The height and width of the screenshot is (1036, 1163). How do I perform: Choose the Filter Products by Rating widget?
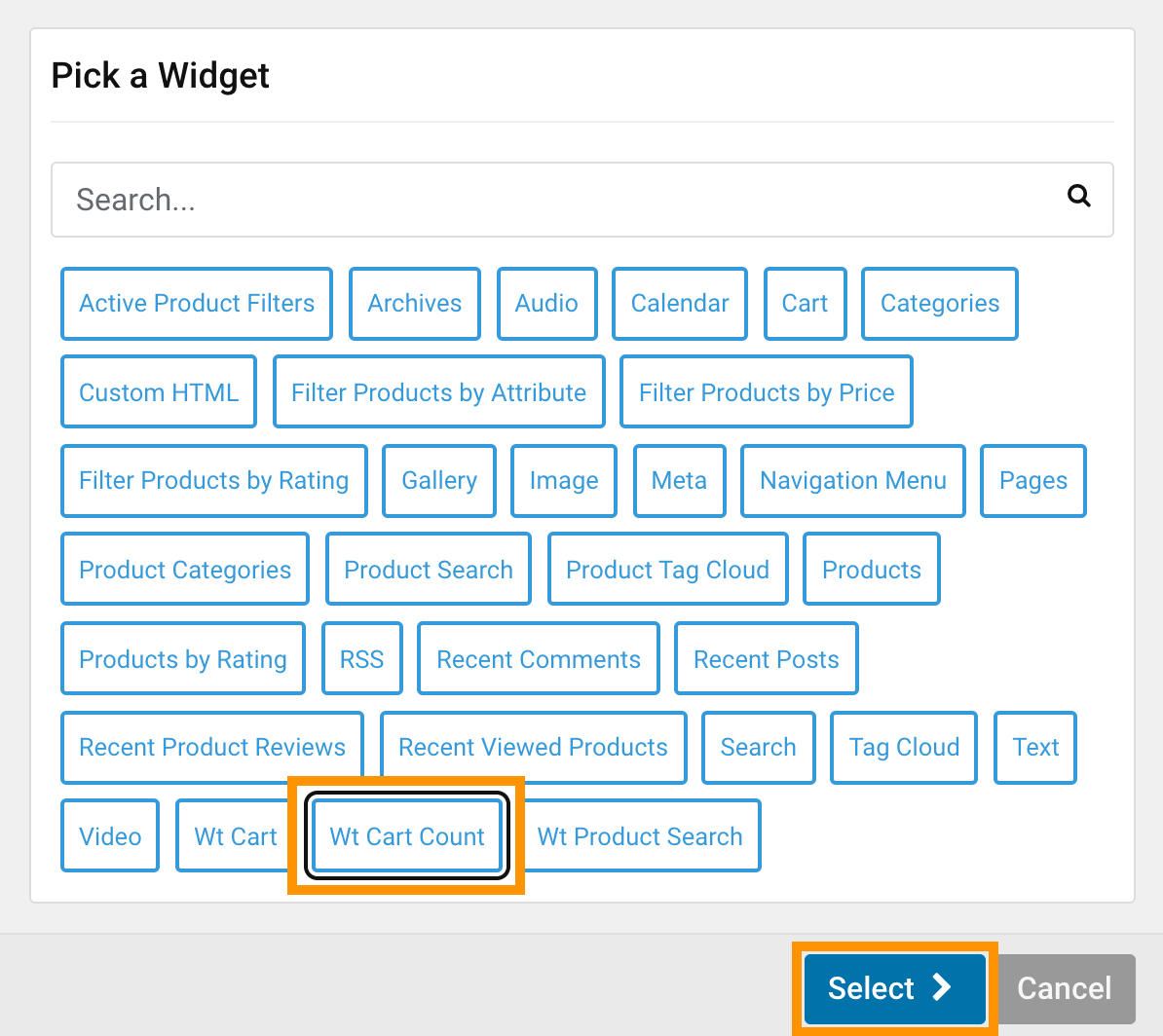click(213, 481)
